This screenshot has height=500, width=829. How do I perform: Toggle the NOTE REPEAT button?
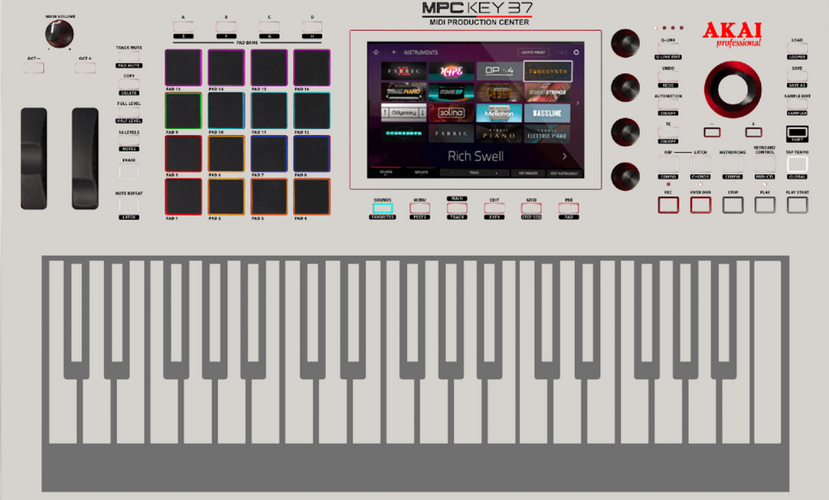(x=129, y=205)
